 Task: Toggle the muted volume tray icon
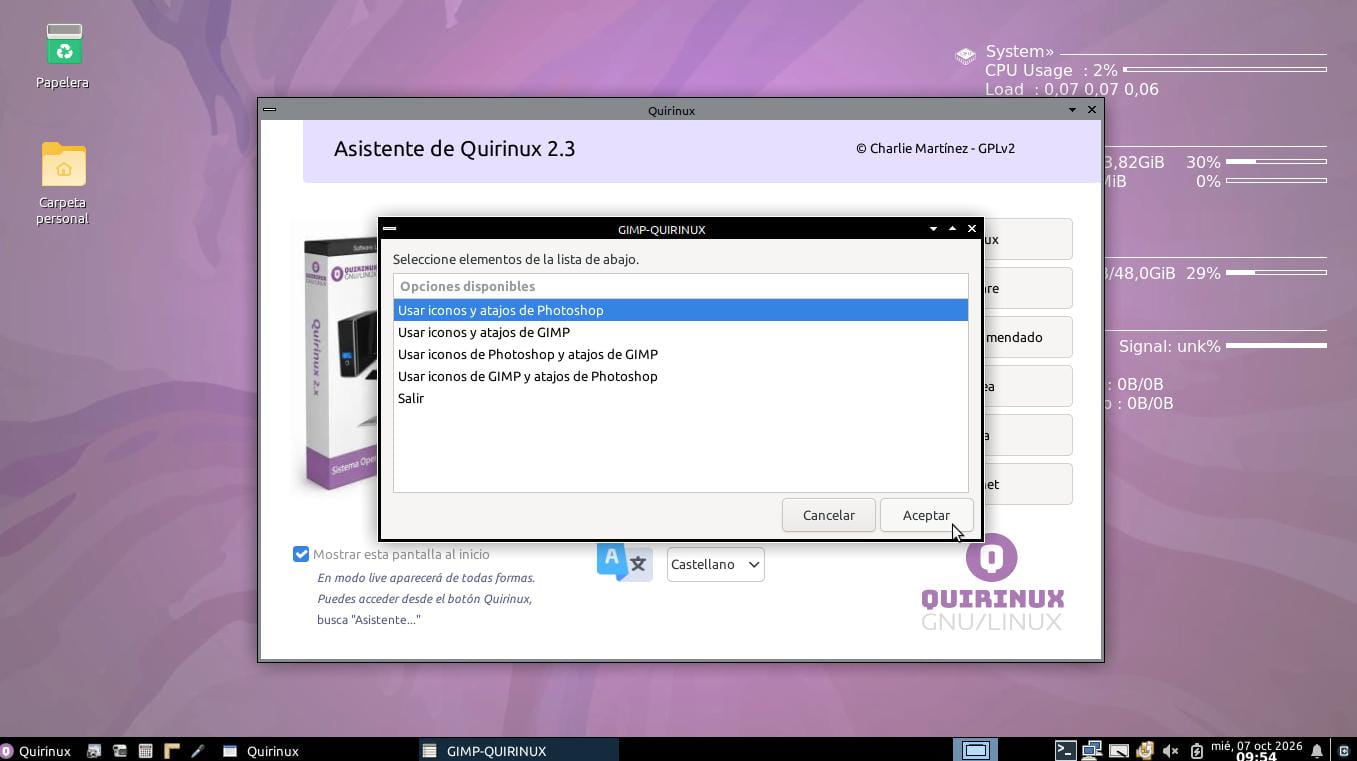(1171, 750)
